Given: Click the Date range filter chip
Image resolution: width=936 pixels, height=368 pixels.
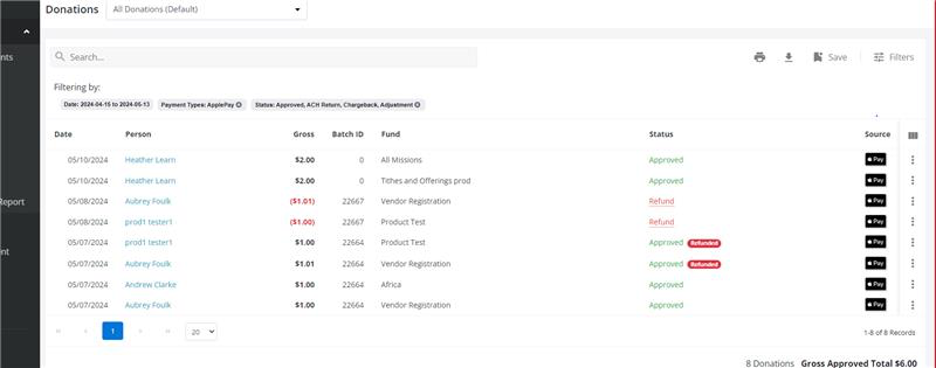Looking at the screenshot, I should point(107,105).
